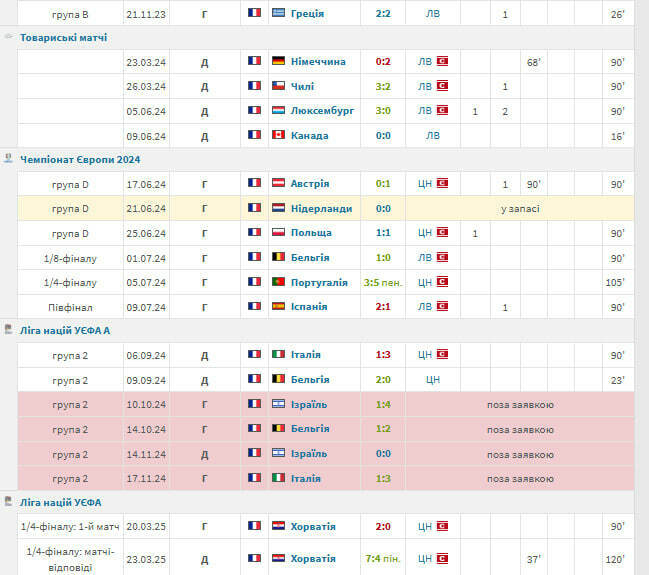Click the Portugal flag beside Португалія

coord(278,282)
